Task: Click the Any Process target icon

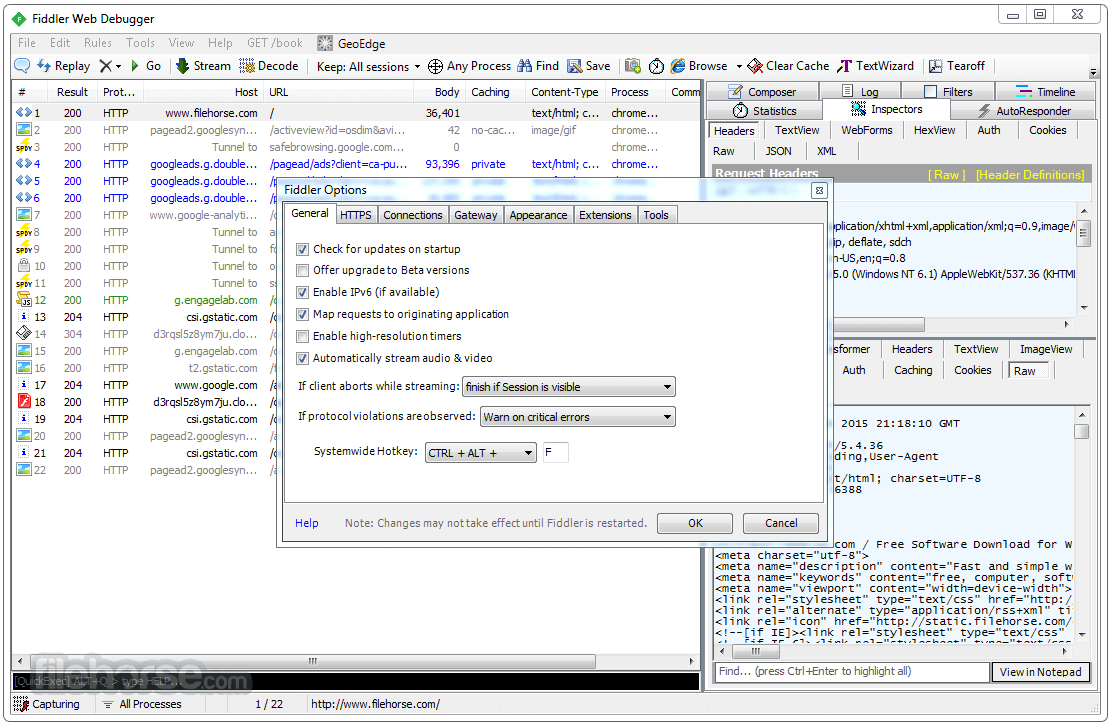Action: pyautogui.click(x=435, y=66)
